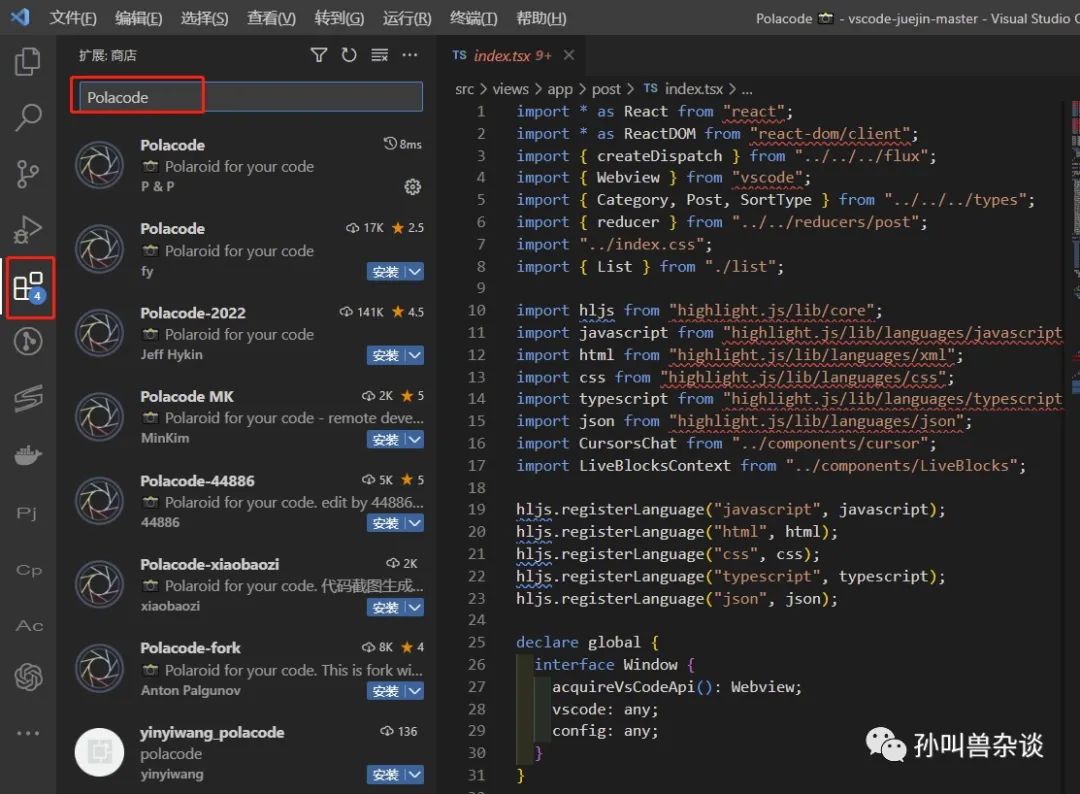Open the Source Control icon
Screen dimensions: 1080x794
point(27,174)
